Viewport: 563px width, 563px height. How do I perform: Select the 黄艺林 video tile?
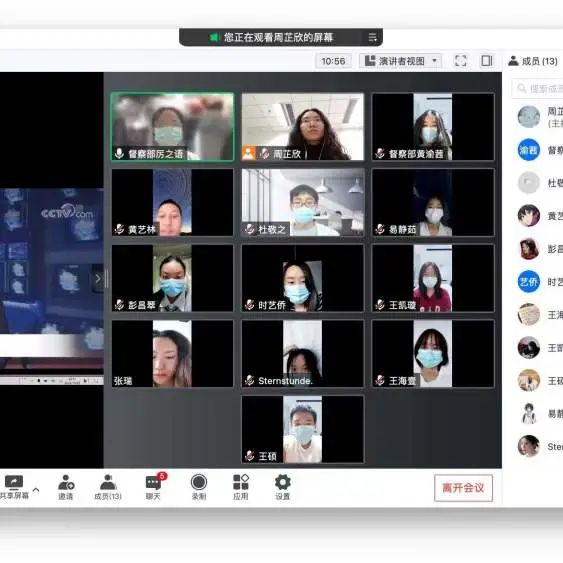coord(173,203)
